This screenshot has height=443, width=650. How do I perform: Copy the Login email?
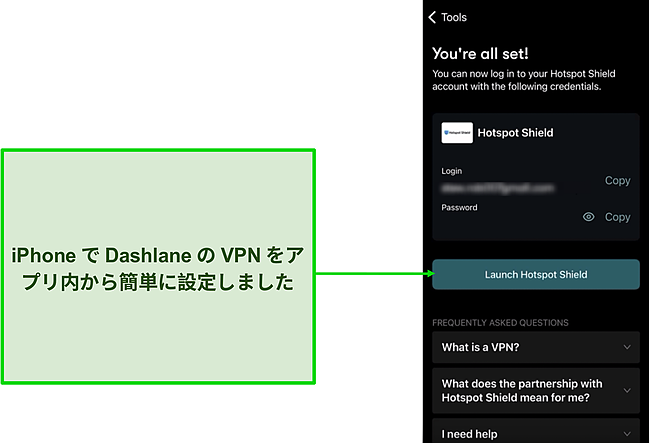[617, 180]
